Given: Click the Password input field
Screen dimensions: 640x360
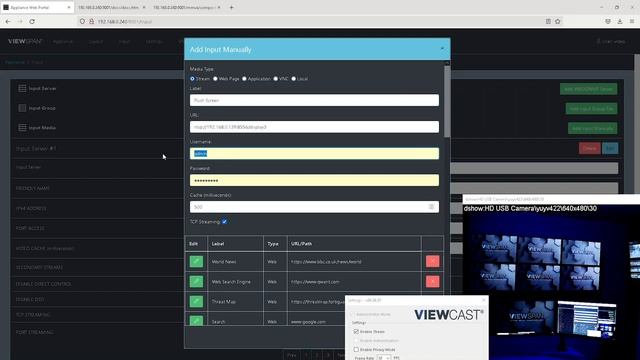Looking at the screenshot, I should pos(314,180).
